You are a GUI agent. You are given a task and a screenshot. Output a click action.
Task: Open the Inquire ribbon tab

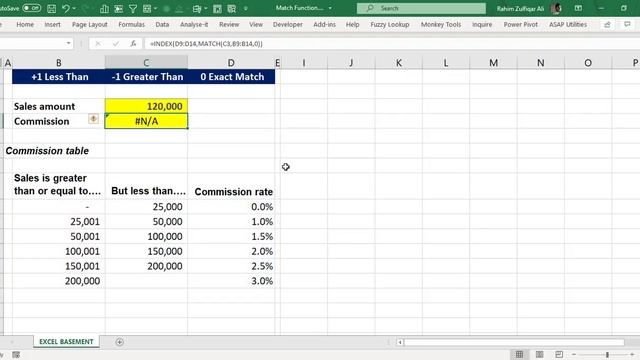coord(482,24)
